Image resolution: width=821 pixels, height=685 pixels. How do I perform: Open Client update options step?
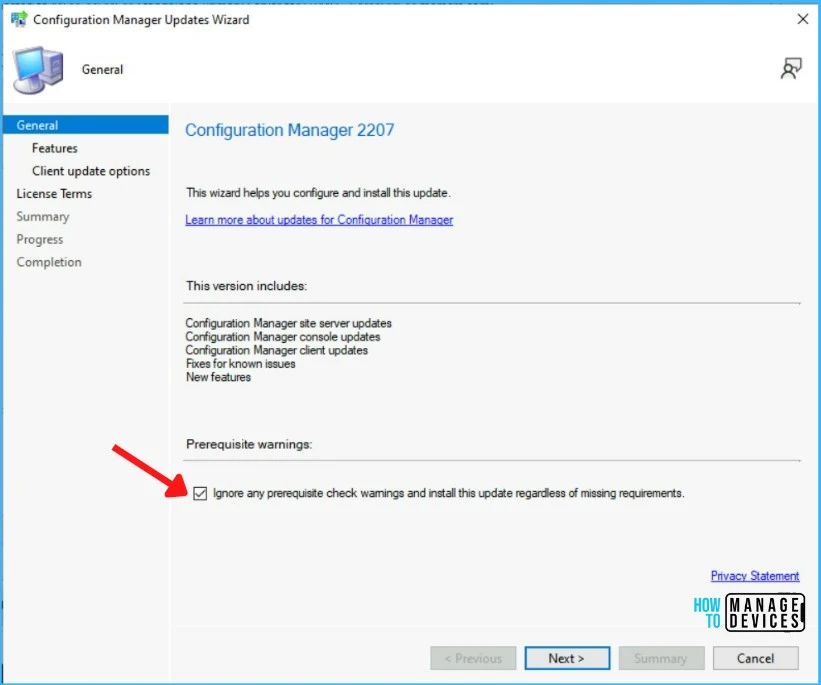click(x=91, y=171)
